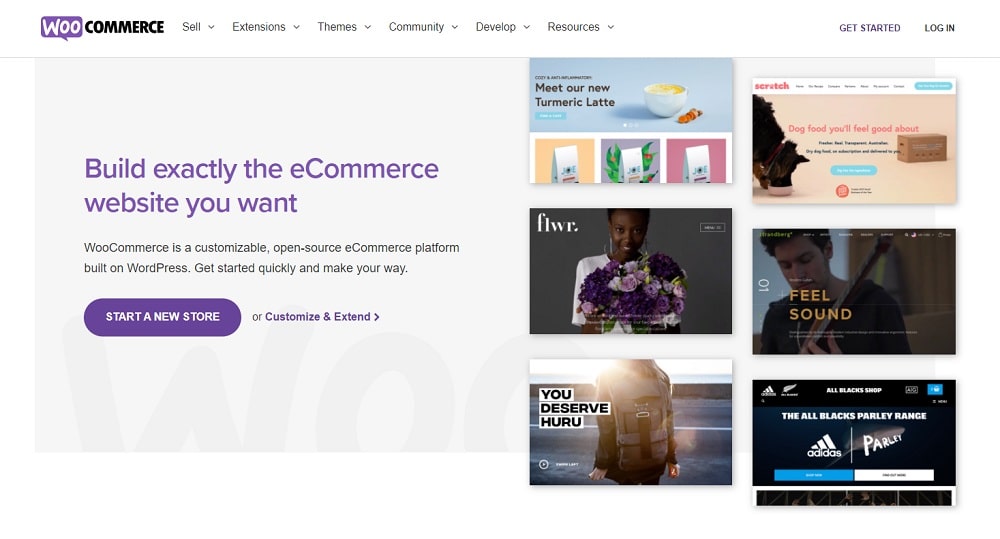Click the play icon in Huru thumbnail

coord(543,464)
